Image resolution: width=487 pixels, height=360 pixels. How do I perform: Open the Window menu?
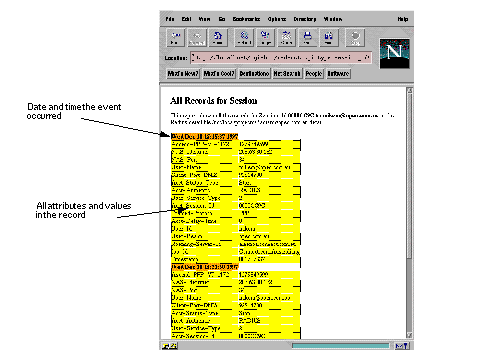333,19
